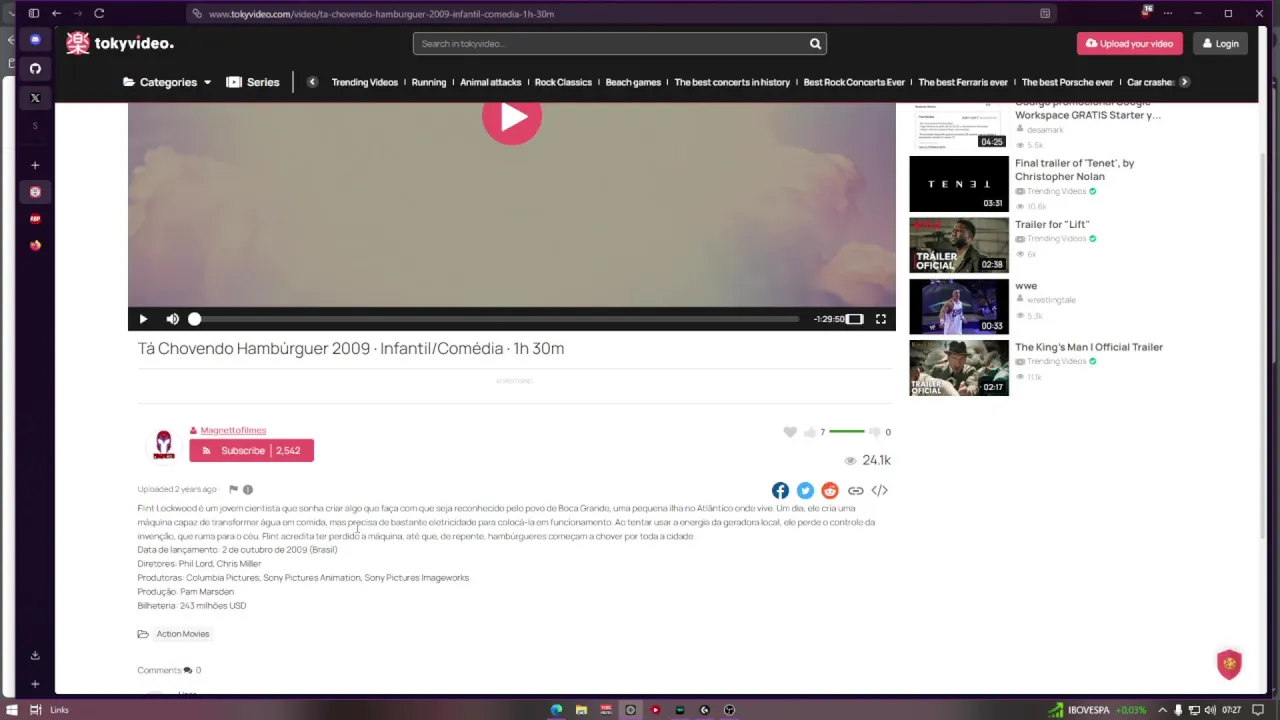
Task: Open Microsoft Edge from the taskbar
Action: 556,710
